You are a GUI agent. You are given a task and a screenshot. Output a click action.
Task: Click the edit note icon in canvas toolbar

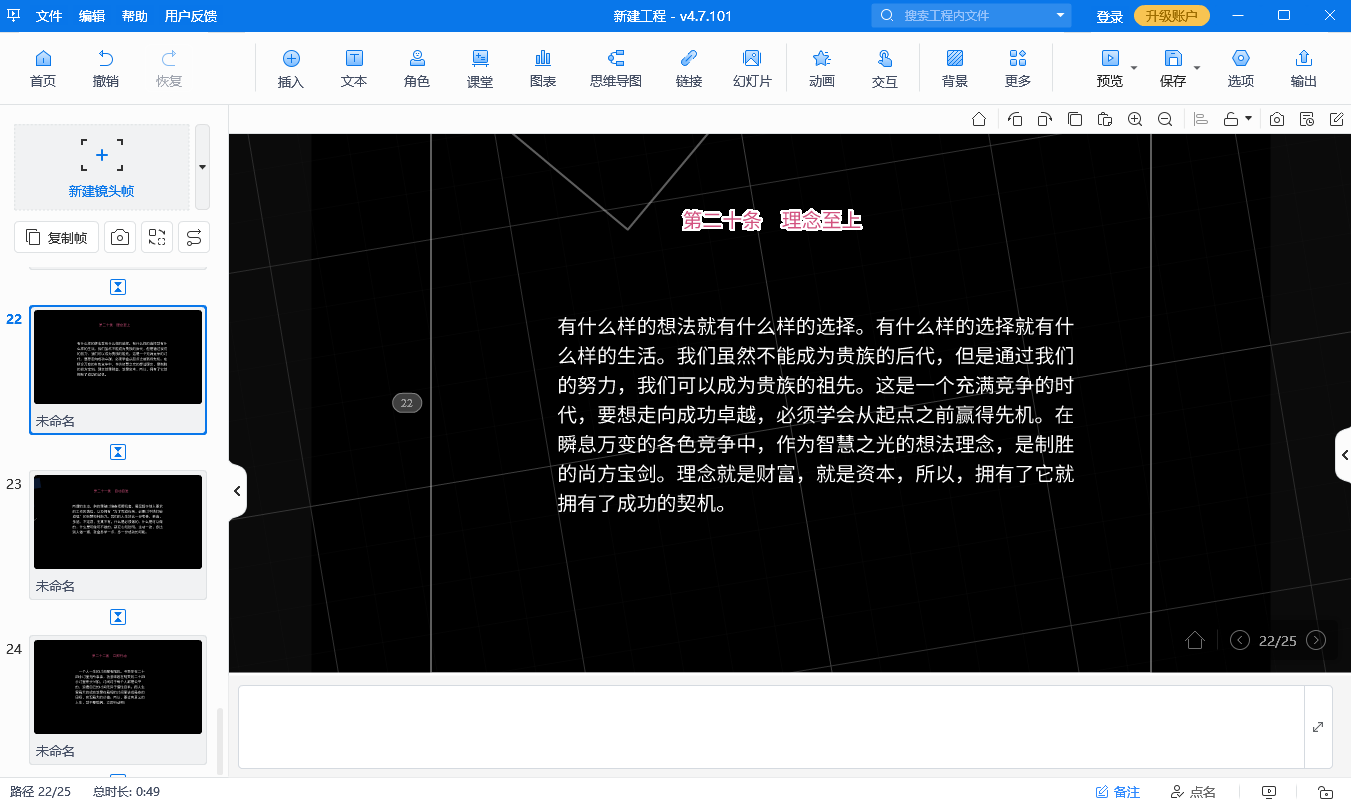tap(1337, 119)
